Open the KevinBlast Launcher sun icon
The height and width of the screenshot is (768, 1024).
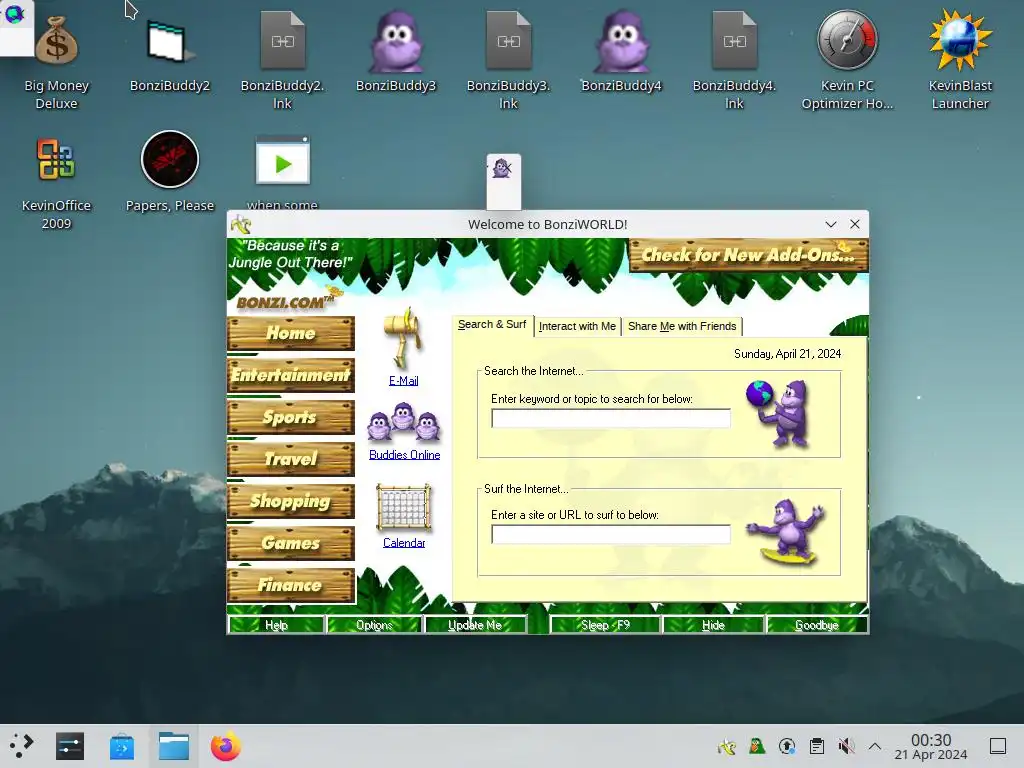960,40
